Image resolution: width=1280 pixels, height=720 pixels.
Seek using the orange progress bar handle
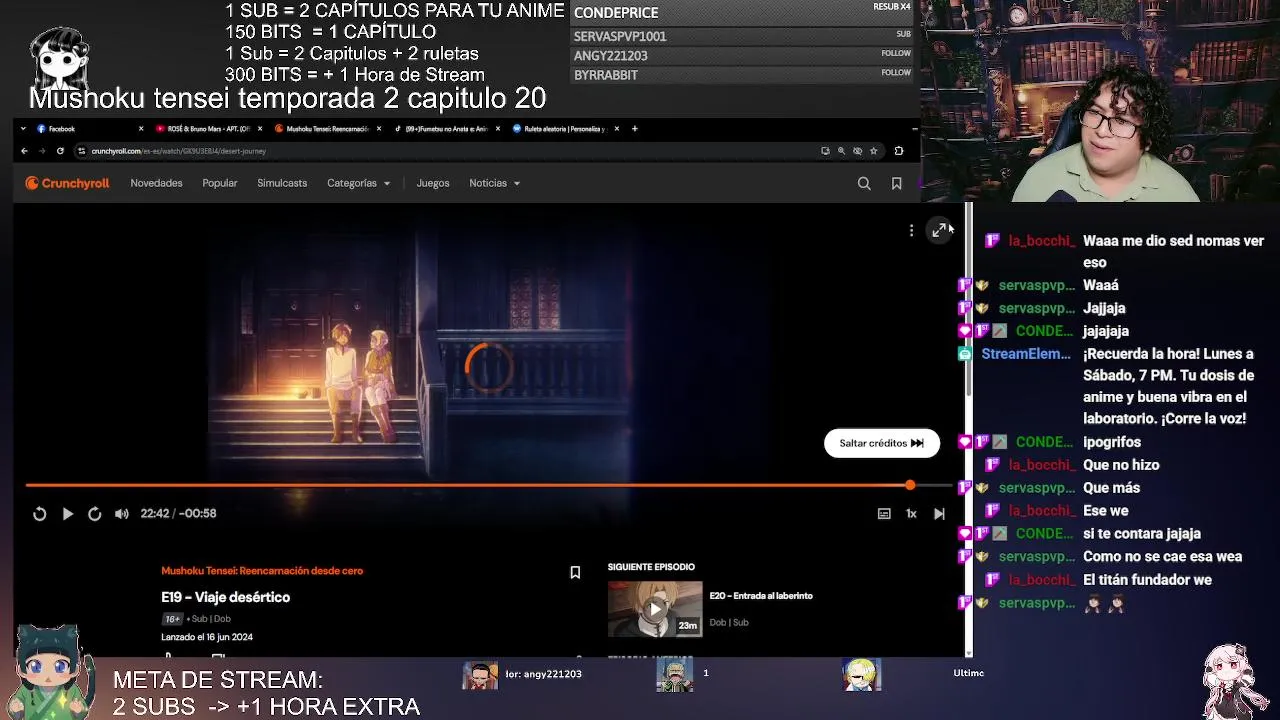point(910,485)
